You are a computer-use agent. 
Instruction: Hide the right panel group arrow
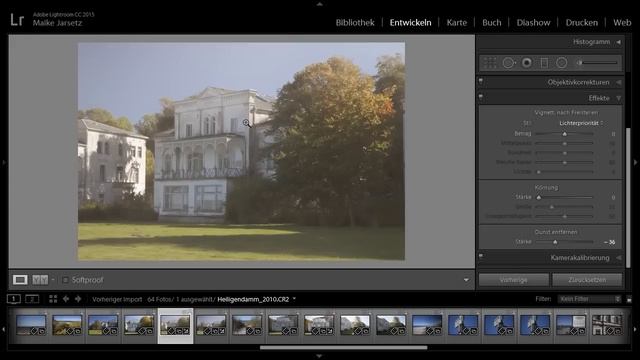point(636,162)
